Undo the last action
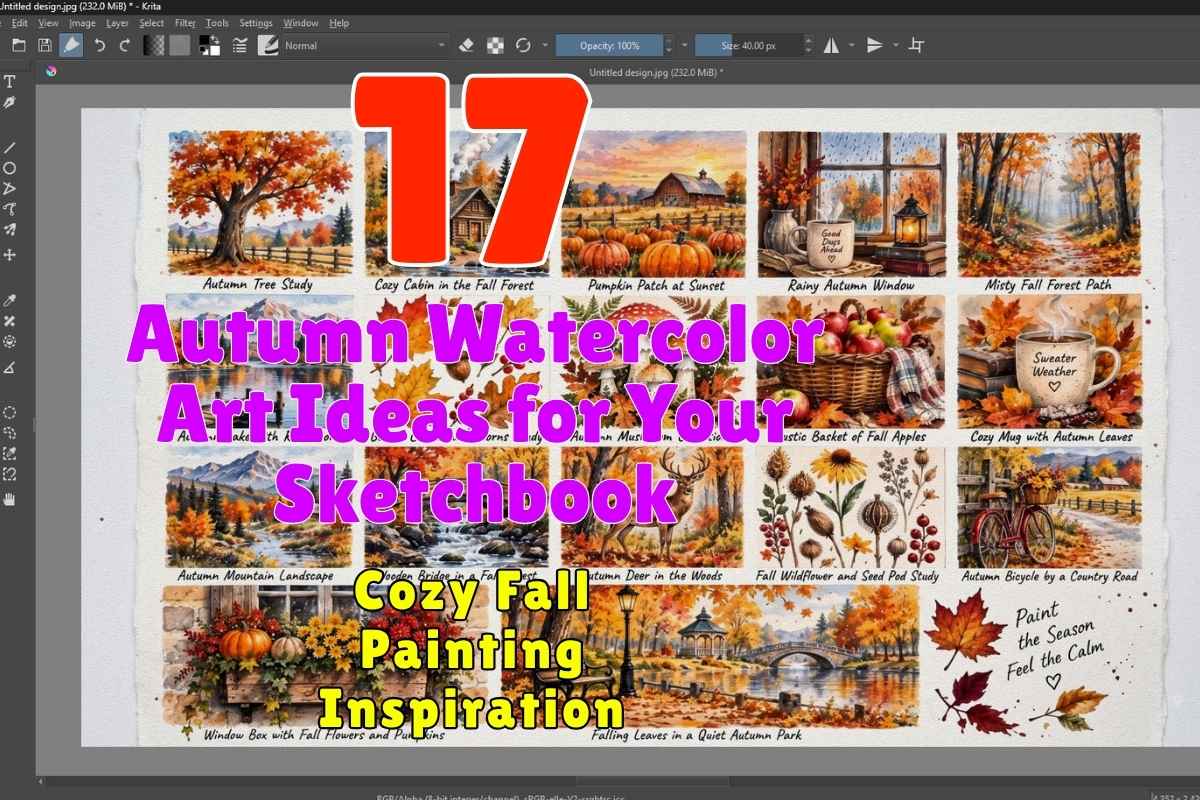This screenshot has height=800, width=1200. click(99, 45)
